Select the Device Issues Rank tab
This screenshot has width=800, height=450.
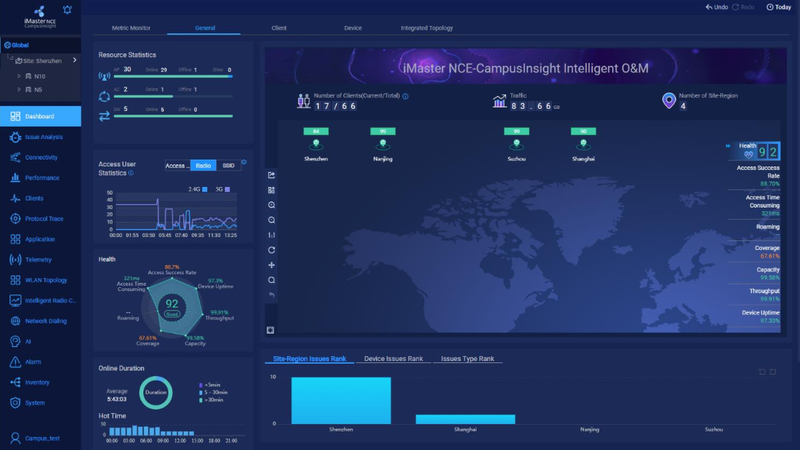[393, 359]
